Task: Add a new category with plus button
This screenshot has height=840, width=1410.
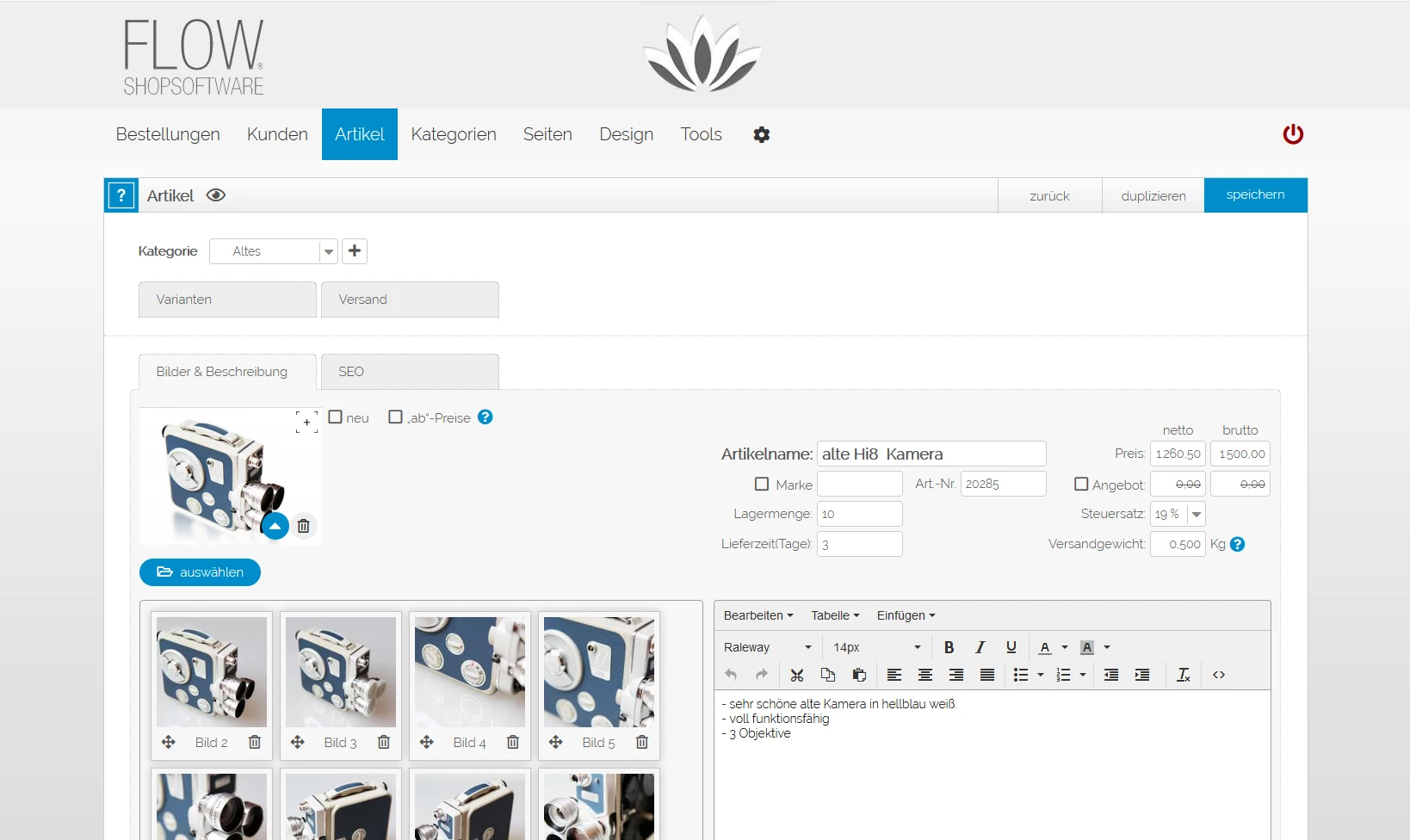Action: [x=355, y=250]
